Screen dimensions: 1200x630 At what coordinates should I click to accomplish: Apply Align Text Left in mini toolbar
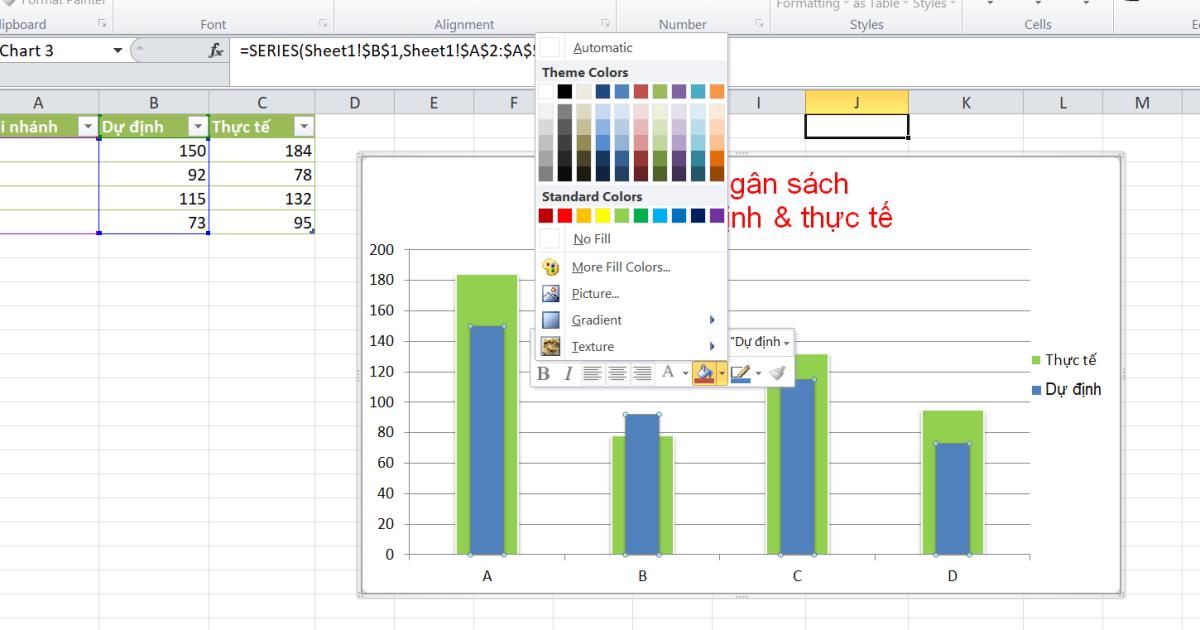click(x=592, y=373)
